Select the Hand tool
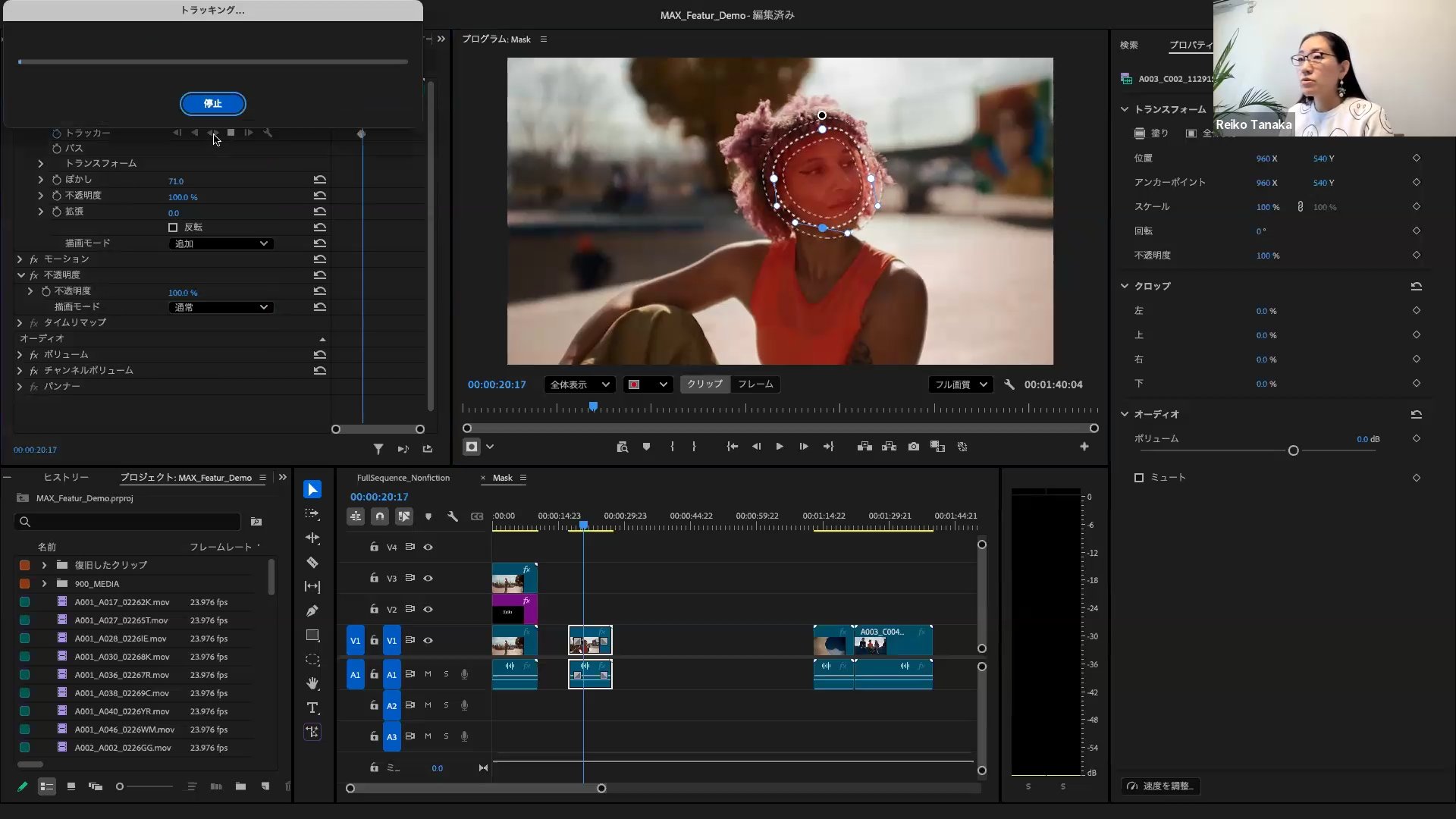The width and height of the screenshot is (1456, 819). (312, 683)
